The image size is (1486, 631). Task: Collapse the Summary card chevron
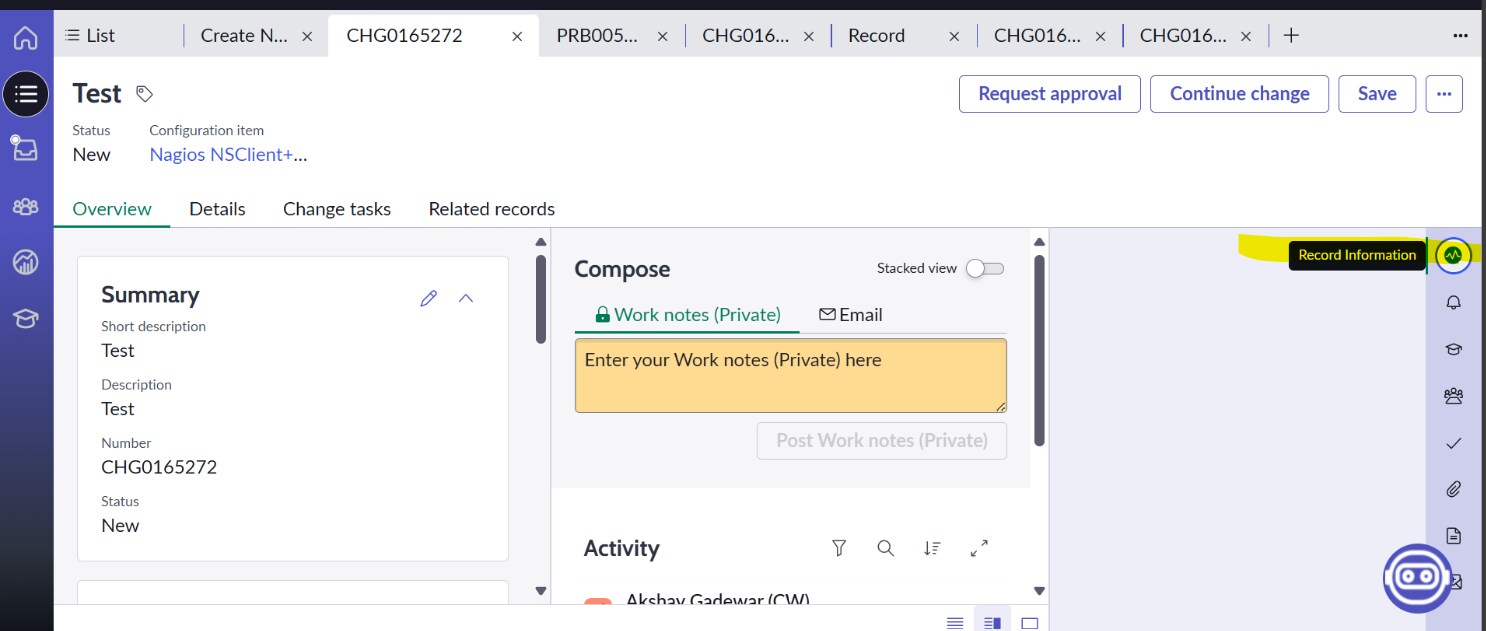pos(466,298)
